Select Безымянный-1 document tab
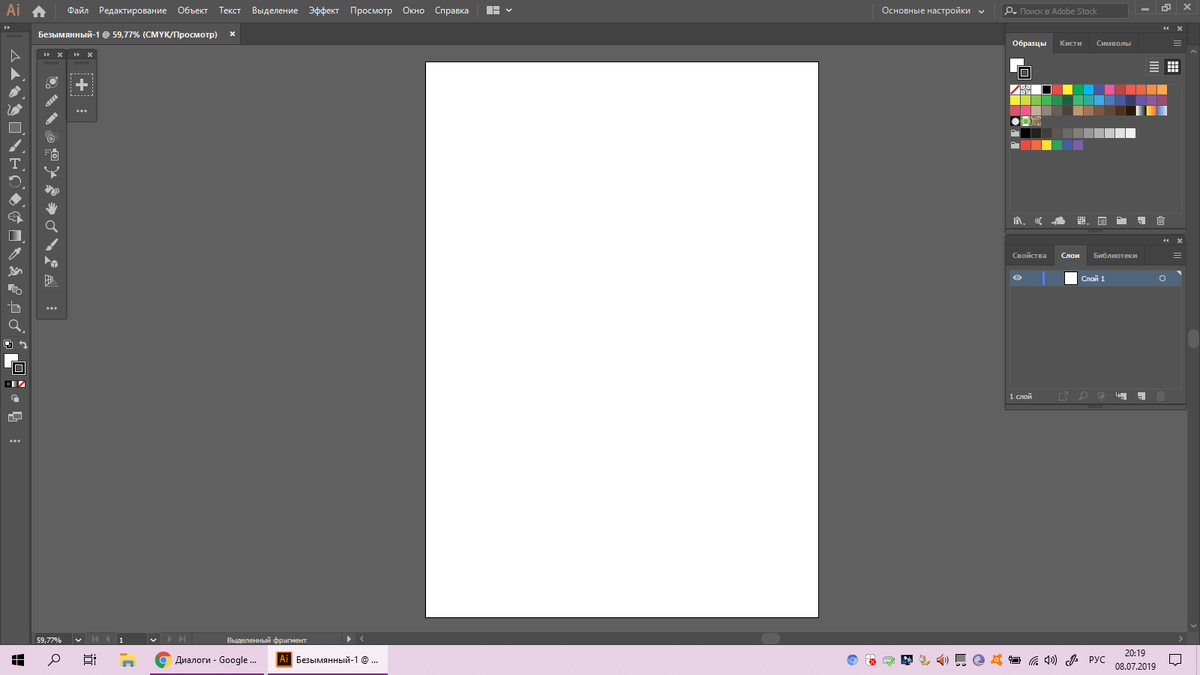The width and height of the screenshot is (1200, 675). [127, 34]
